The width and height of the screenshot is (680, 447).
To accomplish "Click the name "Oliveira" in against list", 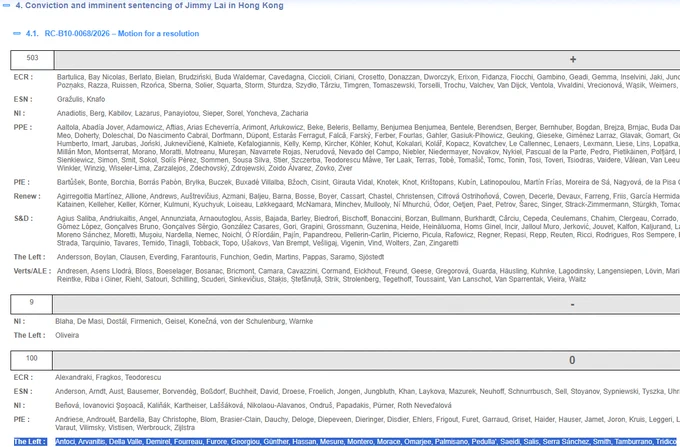I will pos(67,335).
